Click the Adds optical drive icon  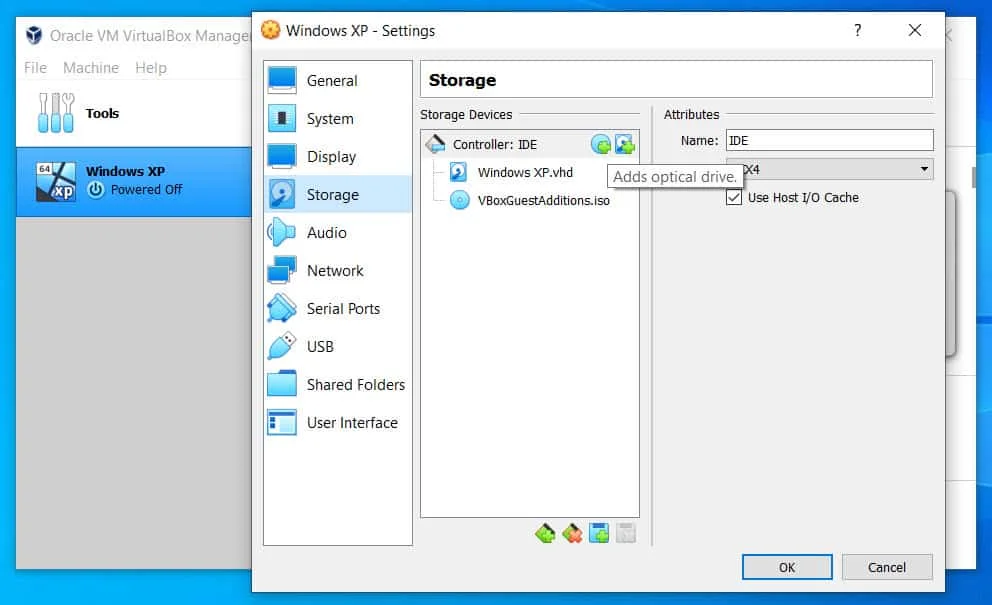click(600, 144)
